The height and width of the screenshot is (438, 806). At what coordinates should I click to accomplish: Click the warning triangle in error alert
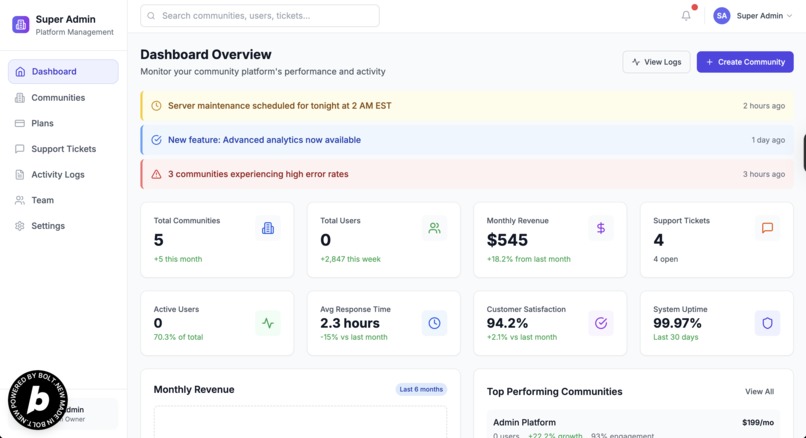[x=156, y=174]
